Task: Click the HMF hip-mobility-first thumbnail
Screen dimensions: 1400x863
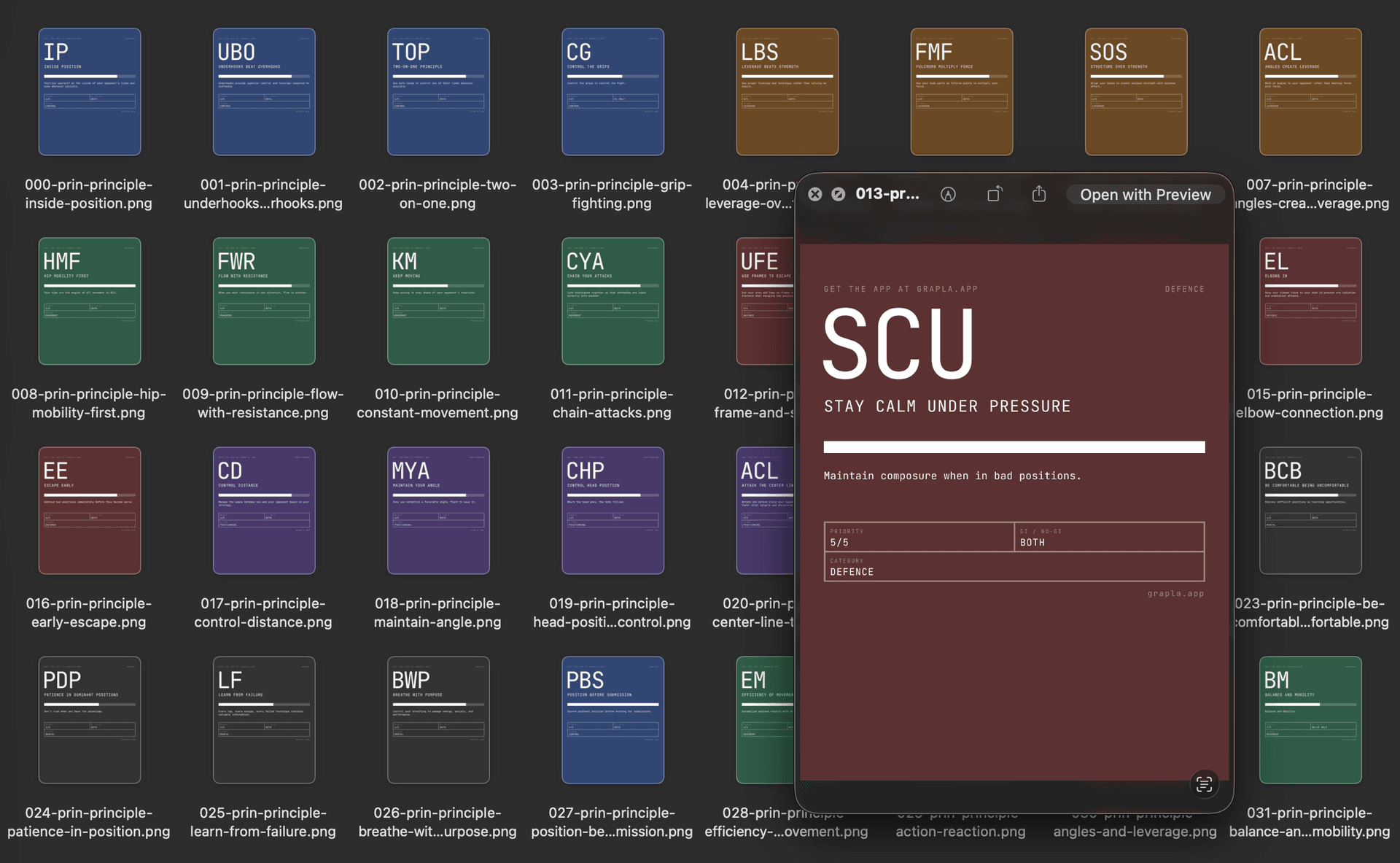Action: coord(89,301)
